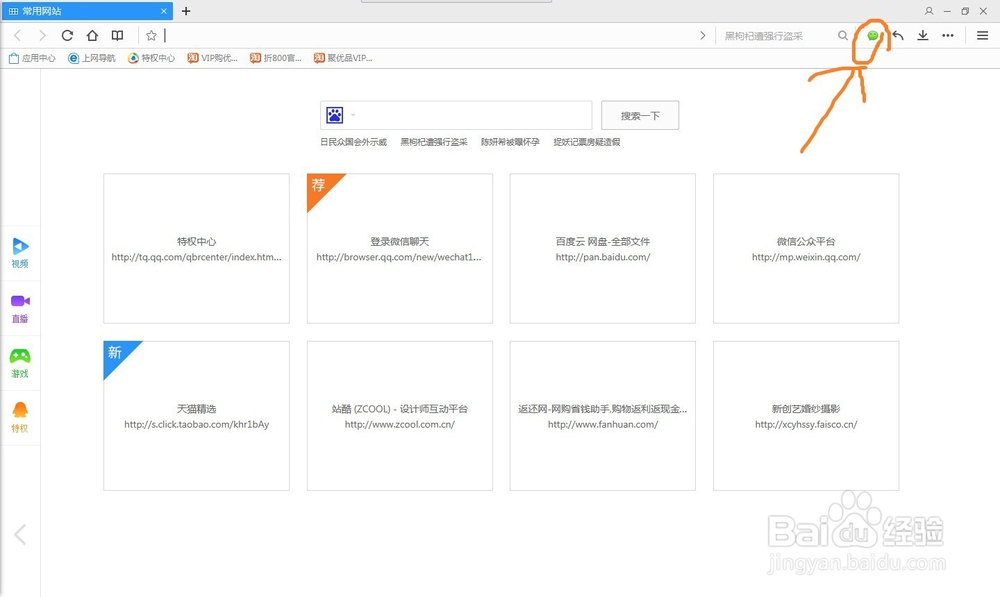Open the three-dots more tools icon

[x=948, y=36]
